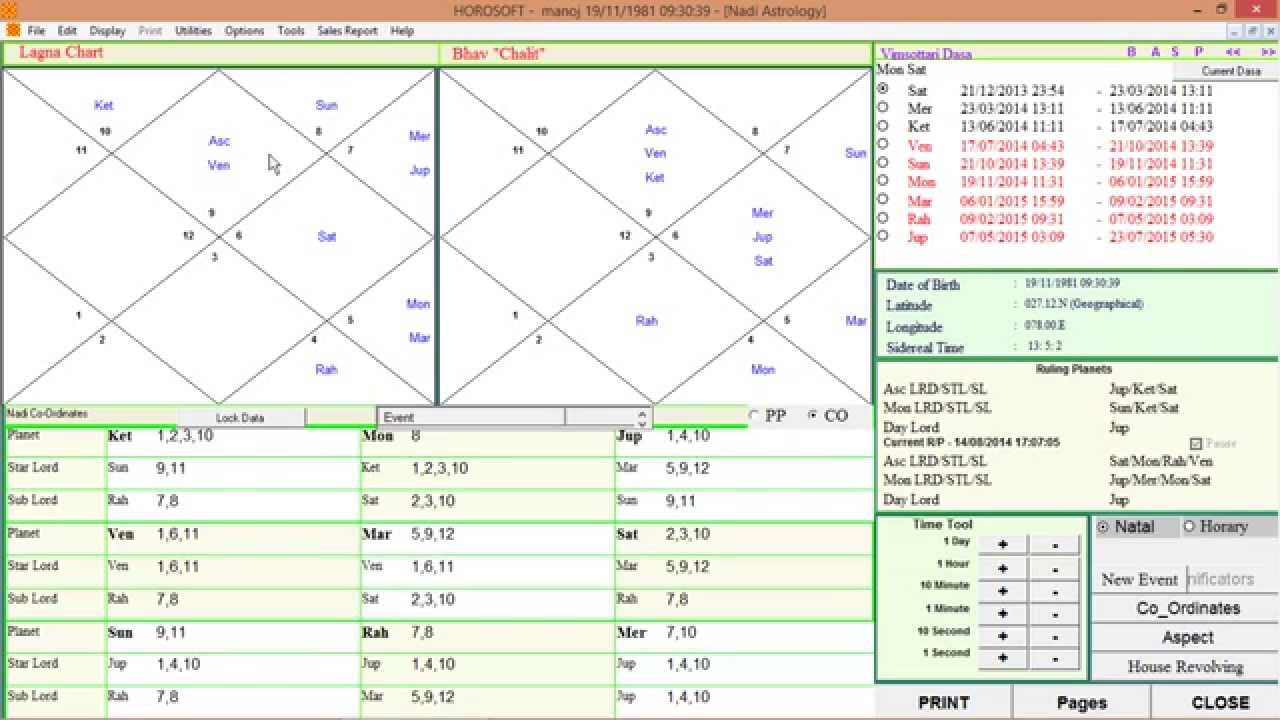Select the Jup dasa radio button
Screen dimensions: 1280x720
(x=883, y=236)
